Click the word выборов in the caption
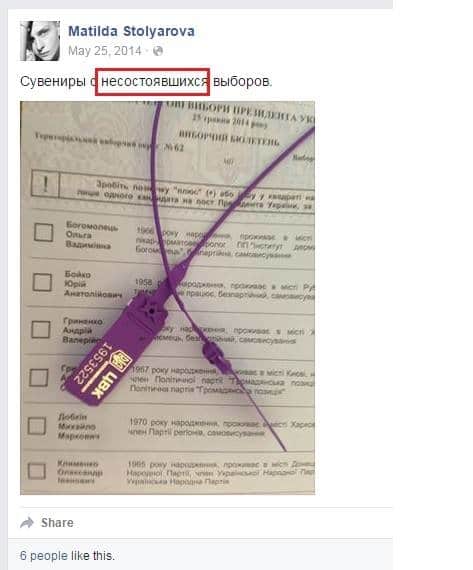Screen dimensions: 473x570 click(x=242, y=81)
